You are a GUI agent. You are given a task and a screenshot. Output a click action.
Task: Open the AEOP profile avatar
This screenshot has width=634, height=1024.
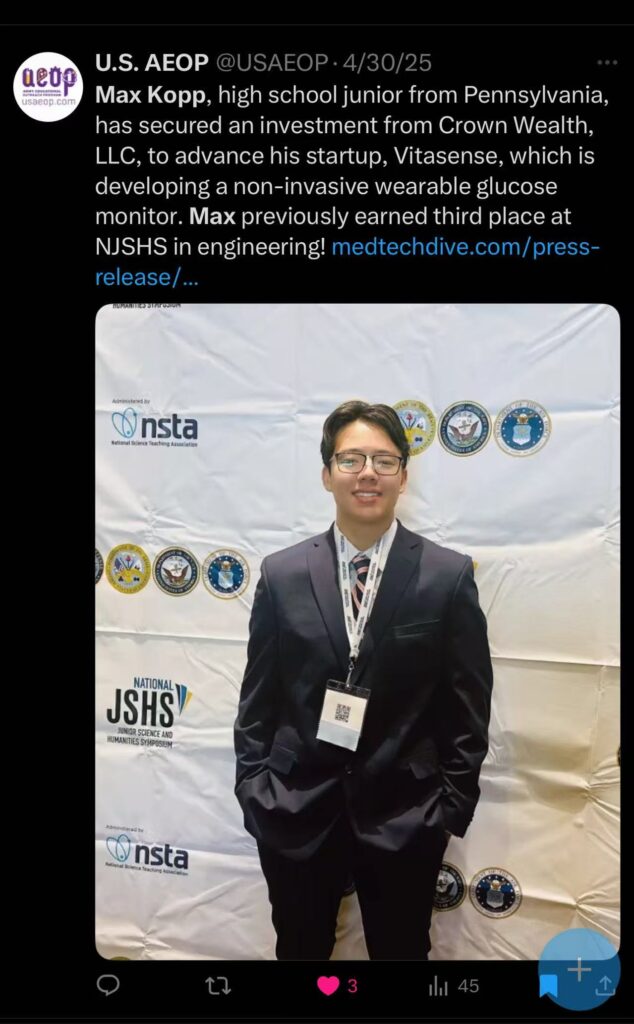coord(48,87)
